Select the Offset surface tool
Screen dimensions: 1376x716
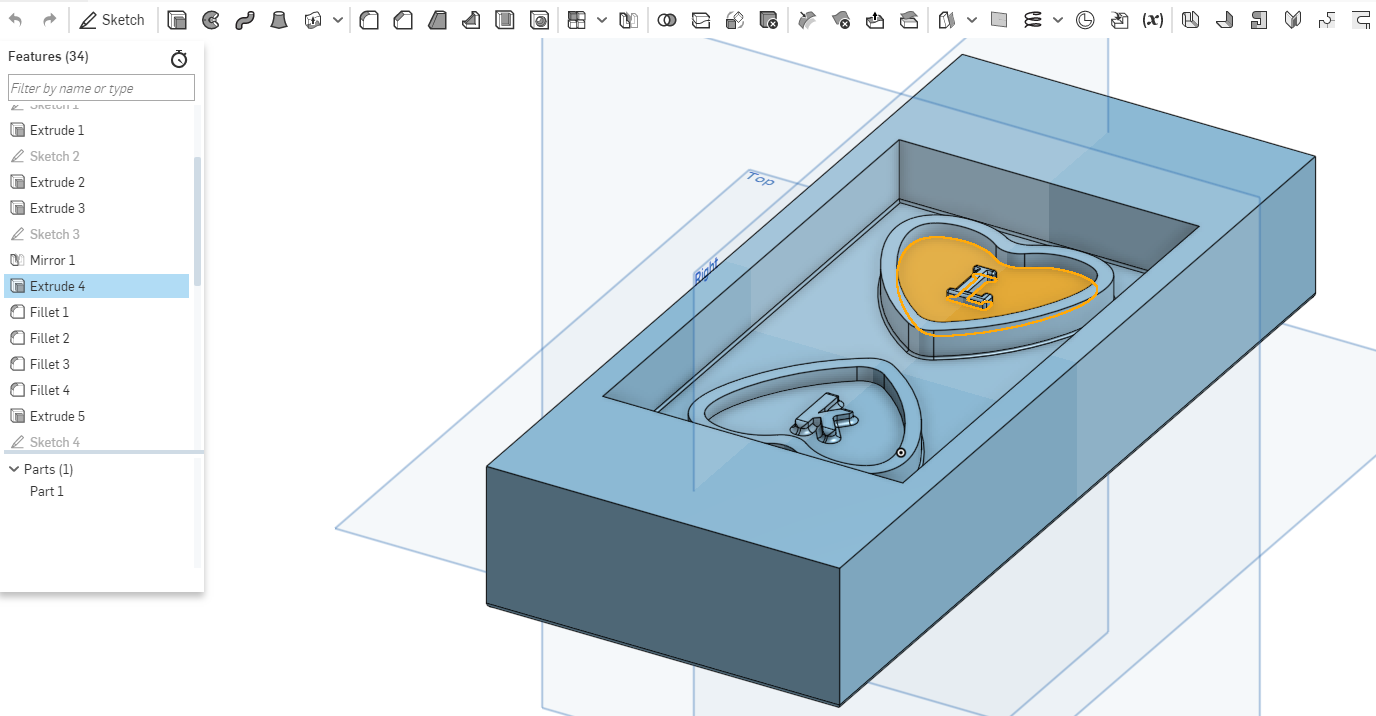click(947, 19)
